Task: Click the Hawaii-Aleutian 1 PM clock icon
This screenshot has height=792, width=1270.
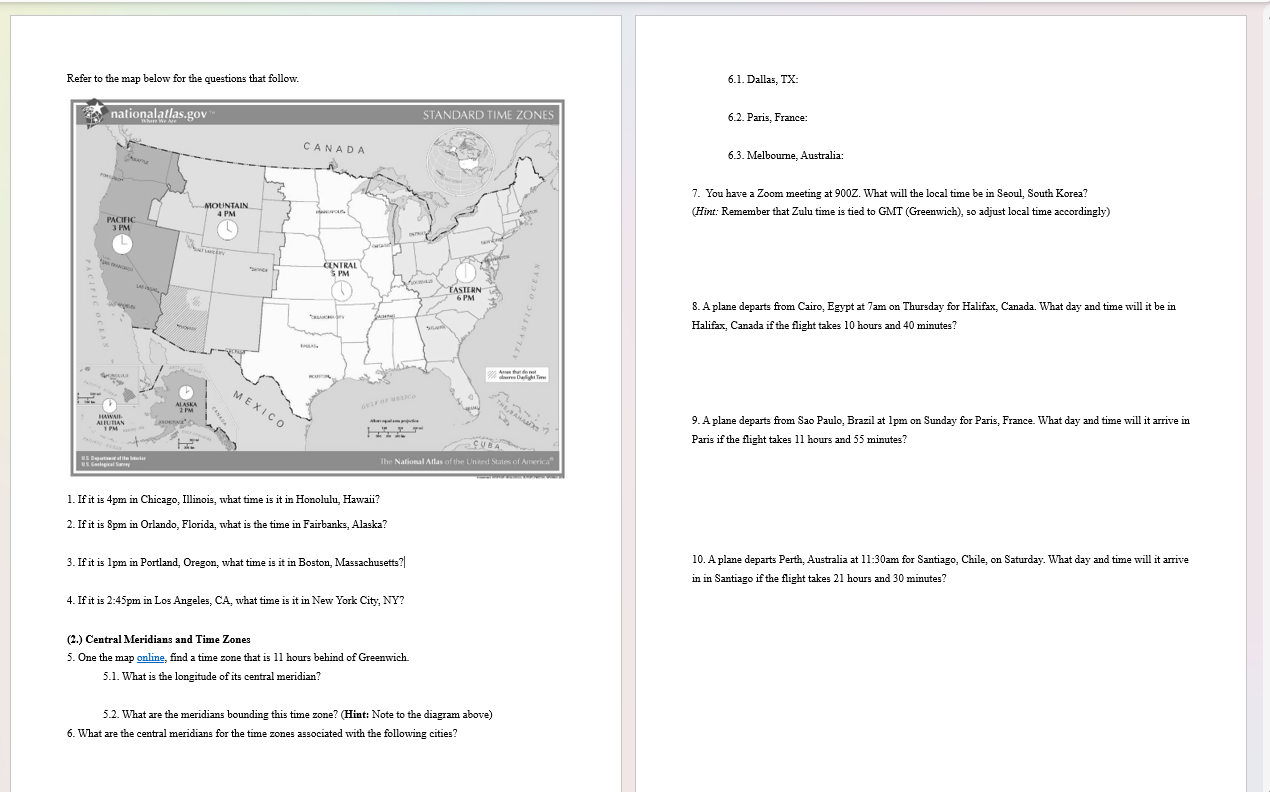Action: point(109,404)
